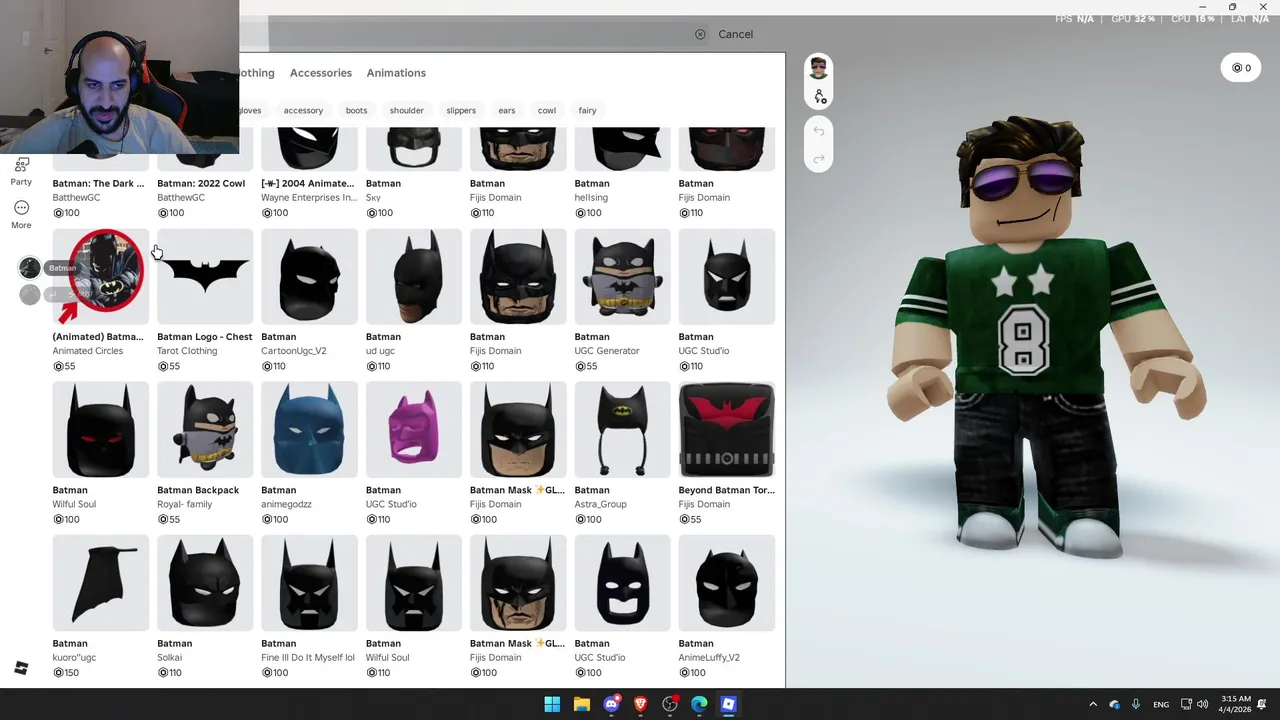Select the Batman mask by AnimeLuffy_V2
Screen dimensions: 1280x720
click(727, 583)
